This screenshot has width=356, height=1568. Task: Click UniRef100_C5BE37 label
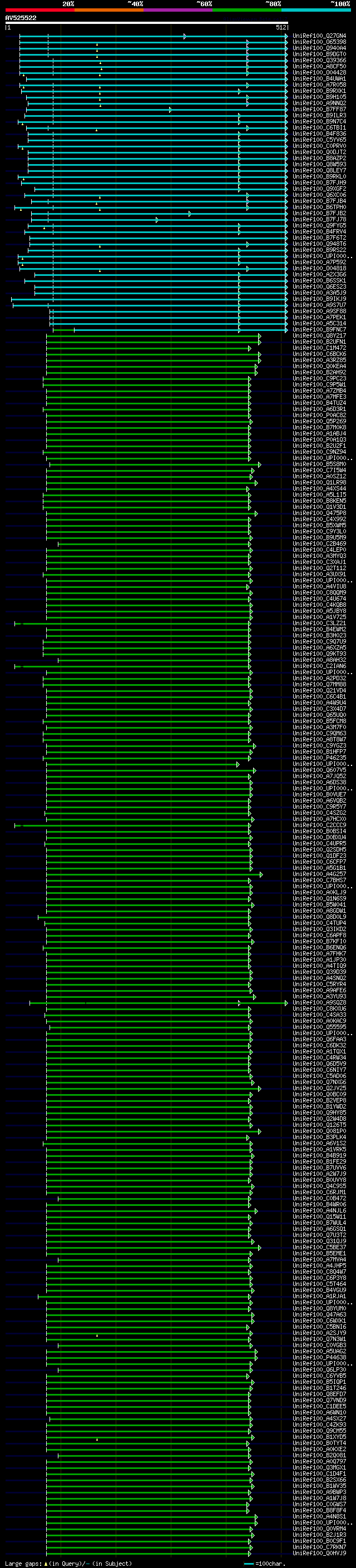(x=319, y=1247)
